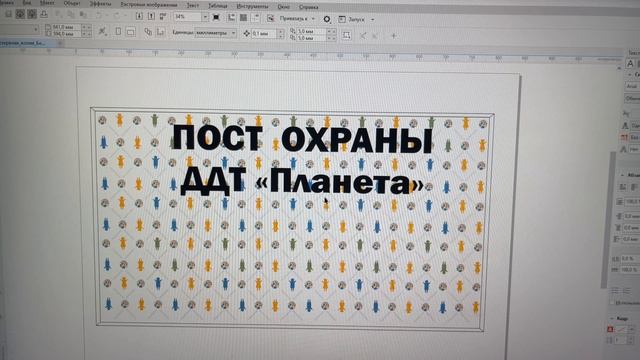Click the ПОСТ ОХРАНЫ heading text

[x=302, y=139]
